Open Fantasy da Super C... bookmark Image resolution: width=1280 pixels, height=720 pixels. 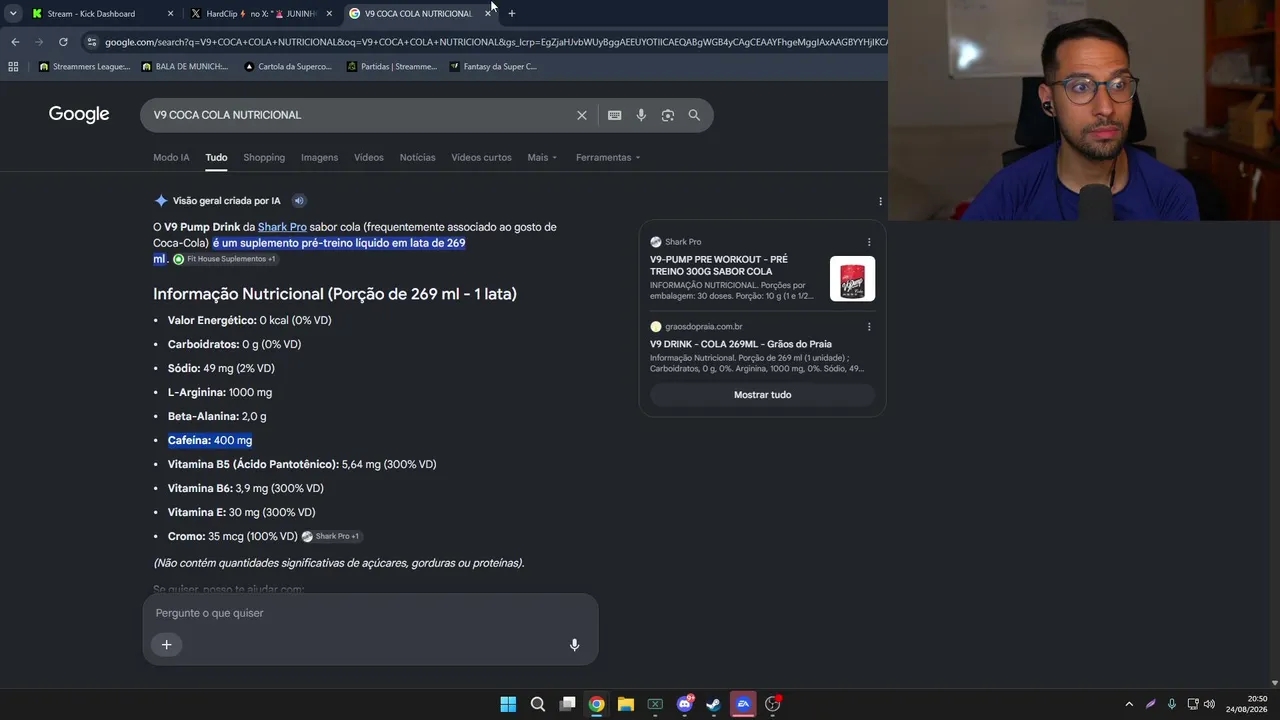(x=494, y=67)
